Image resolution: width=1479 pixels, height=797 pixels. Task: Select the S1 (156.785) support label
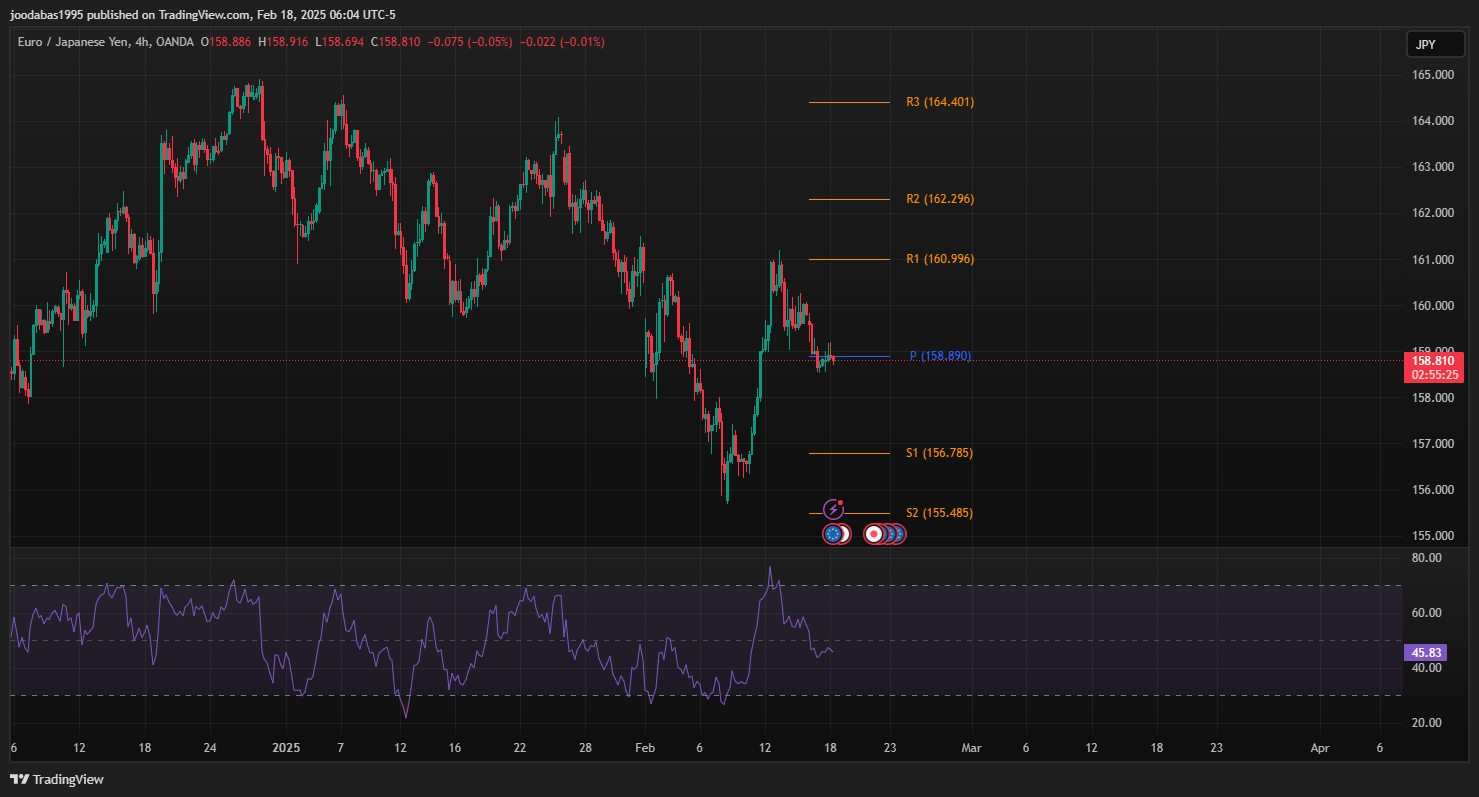tap(939, 453)
